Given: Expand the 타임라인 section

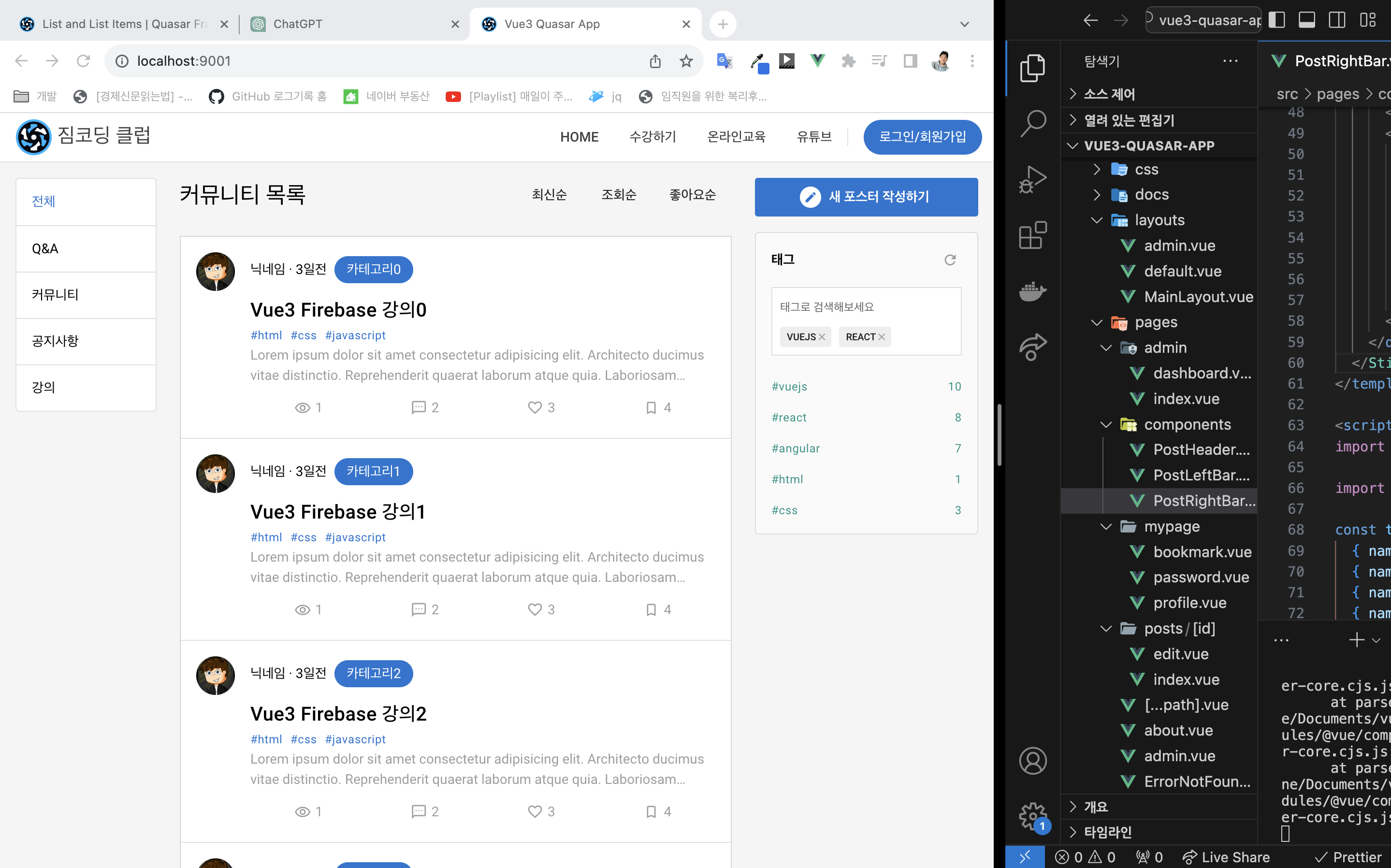Looking at the screenshot, I should [1159, 832].
